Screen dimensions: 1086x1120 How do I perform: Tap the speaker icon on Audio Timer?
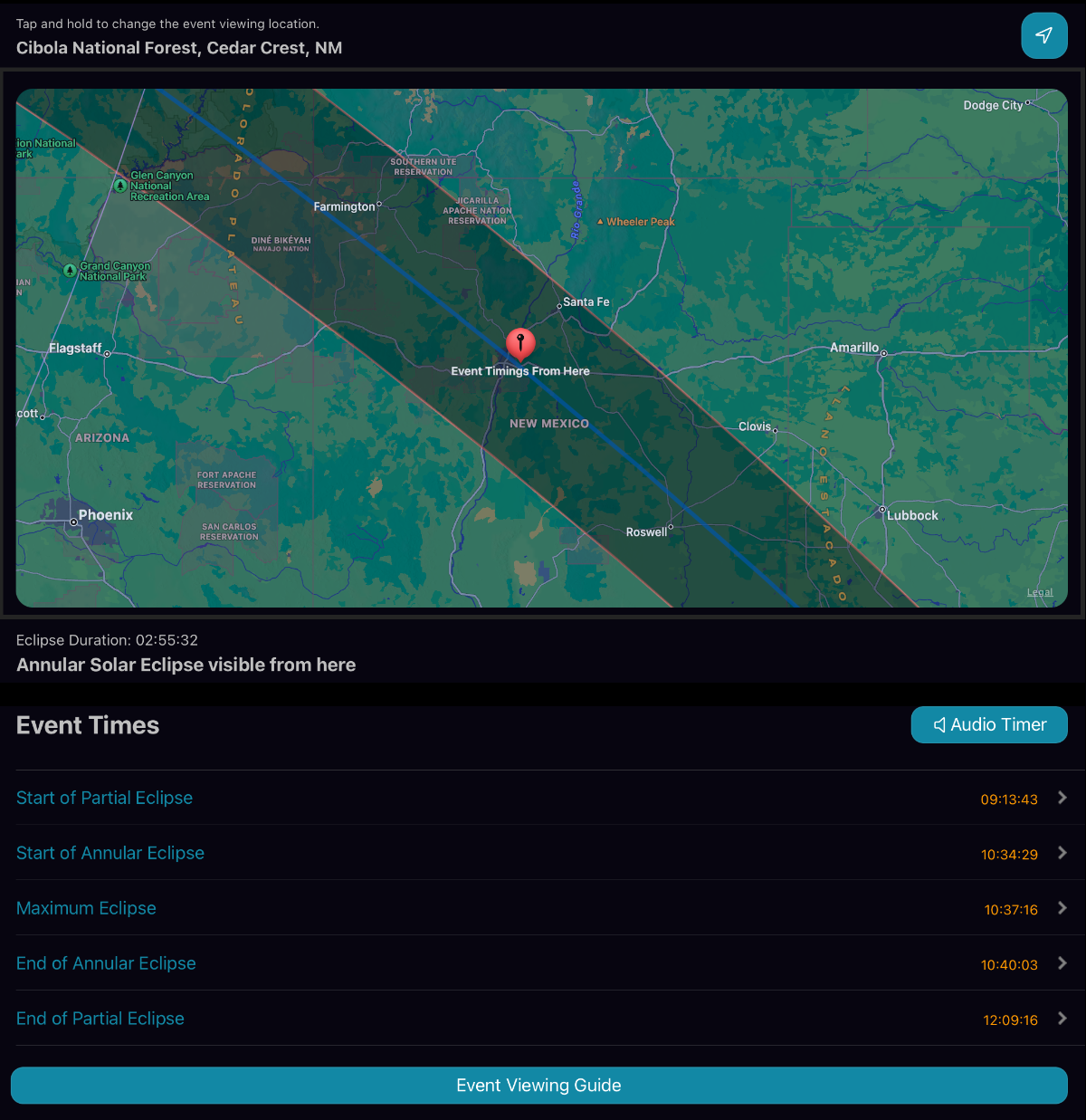tap(939, 724)
